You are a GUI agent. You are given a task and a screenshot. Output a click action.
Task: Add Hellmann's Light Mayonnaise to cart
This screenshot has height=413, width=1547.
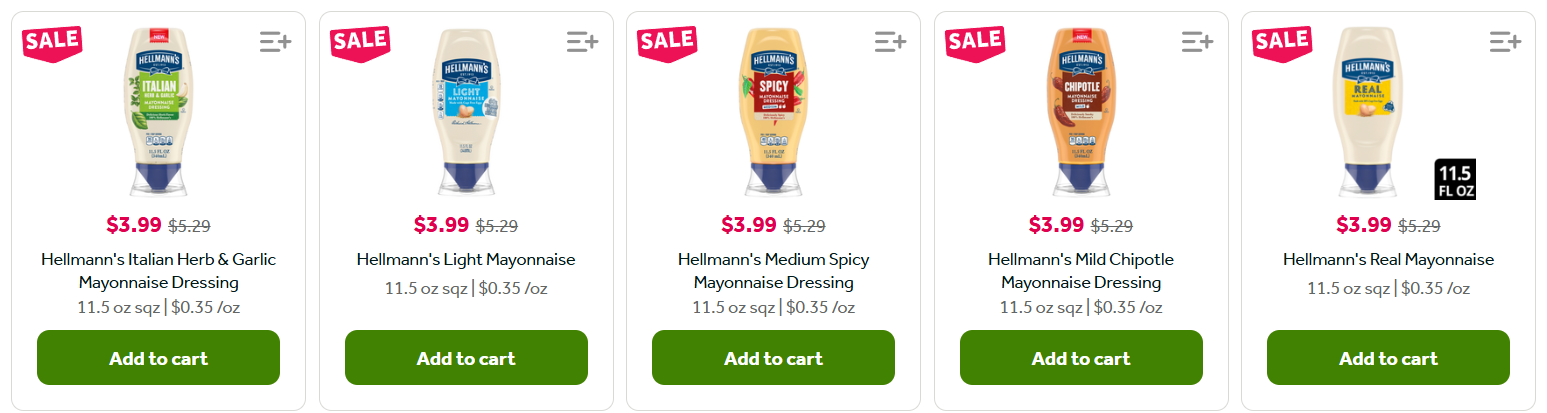click(x=466, y=358)
